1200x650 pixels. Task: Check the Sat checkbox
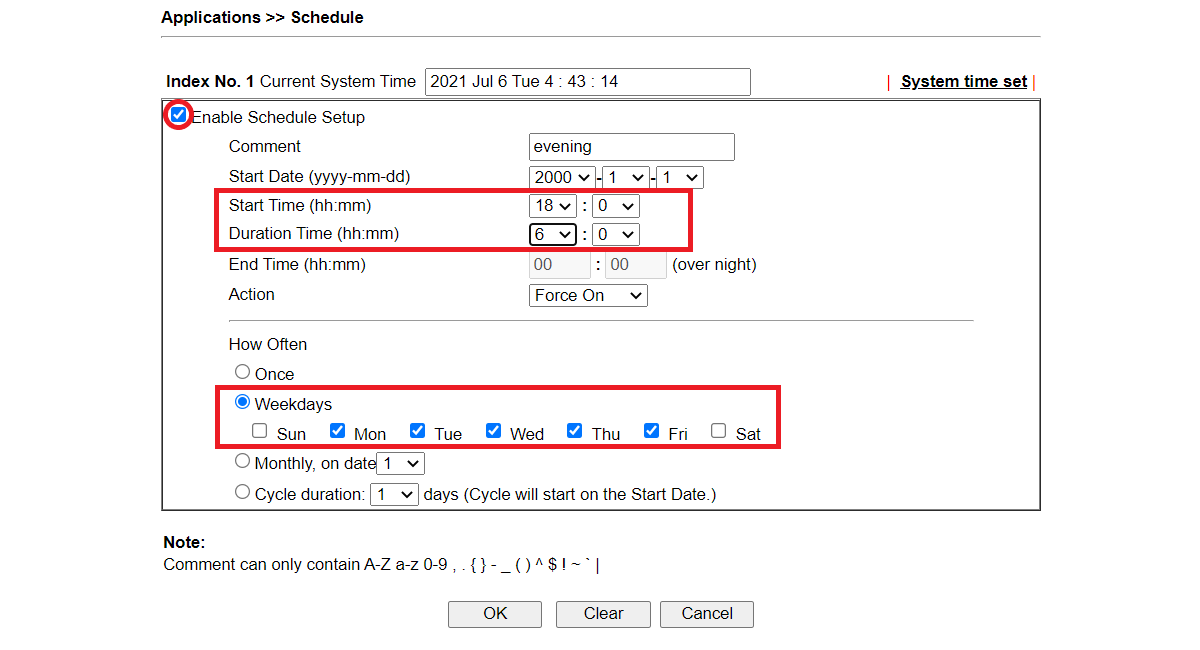click(x=718, y=431)
